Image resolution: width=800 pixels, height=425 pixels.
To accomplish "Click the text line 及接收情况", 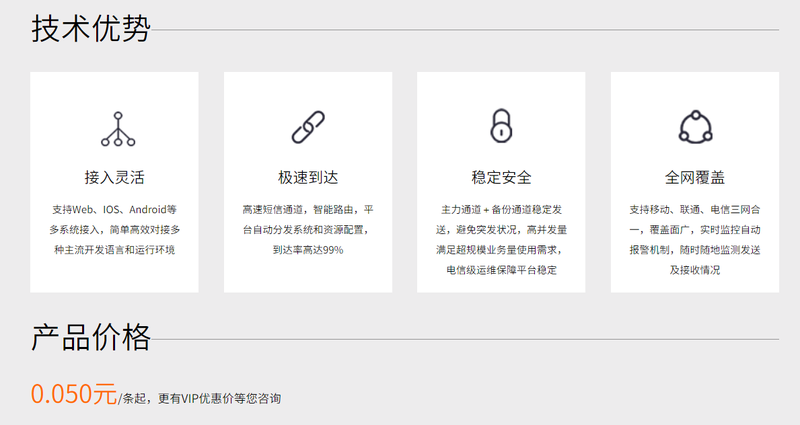I will coord(695,270).
